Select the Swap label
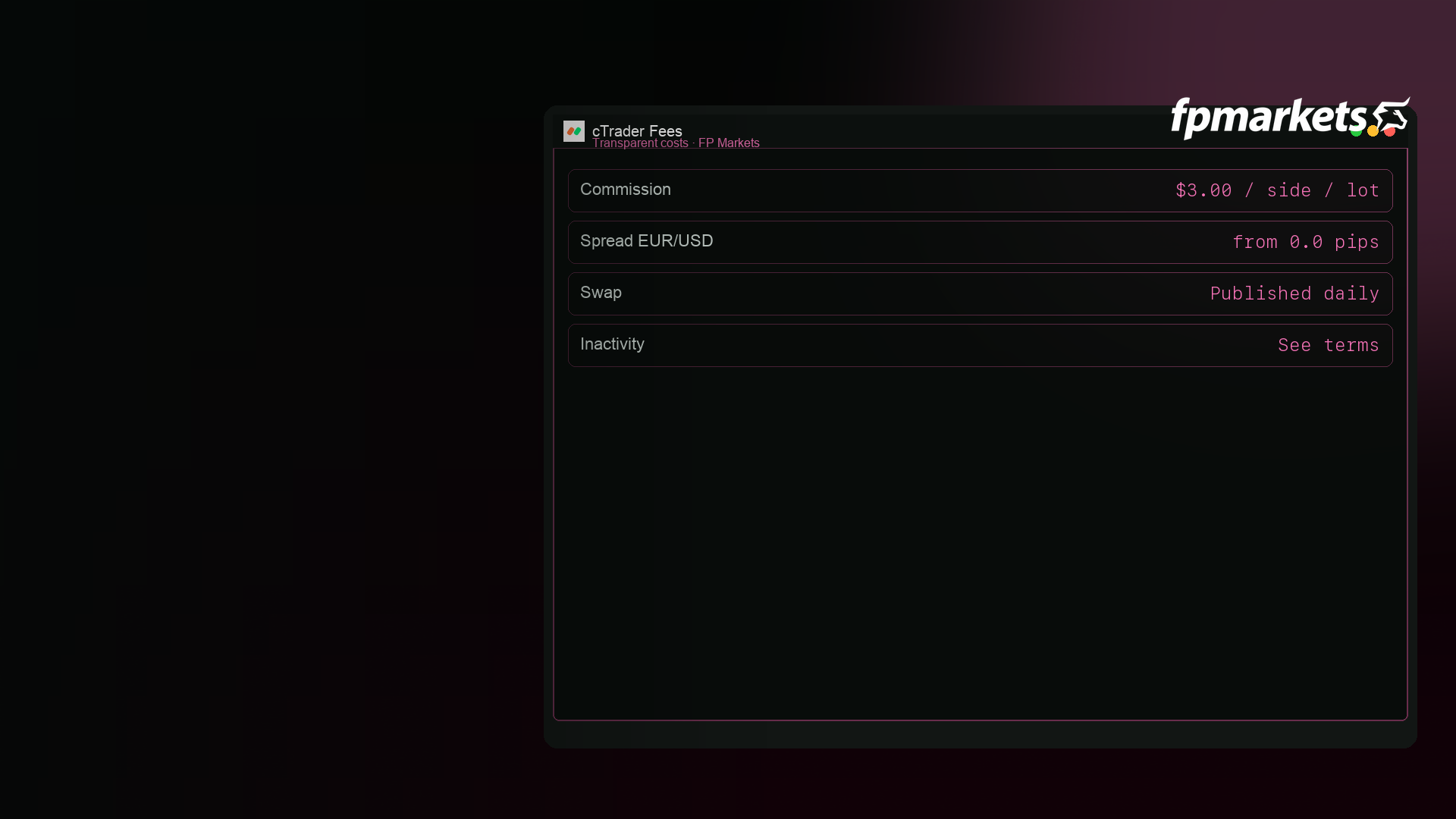 coord(601,293)
